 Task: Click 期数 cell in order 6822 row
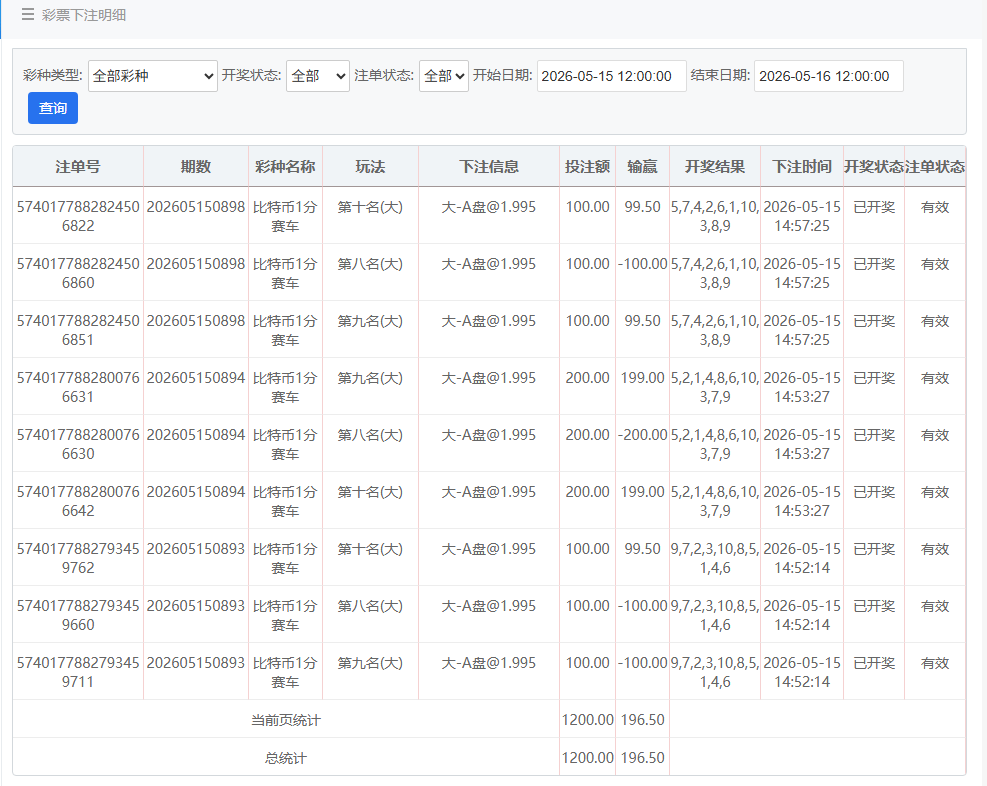(196, 207)
